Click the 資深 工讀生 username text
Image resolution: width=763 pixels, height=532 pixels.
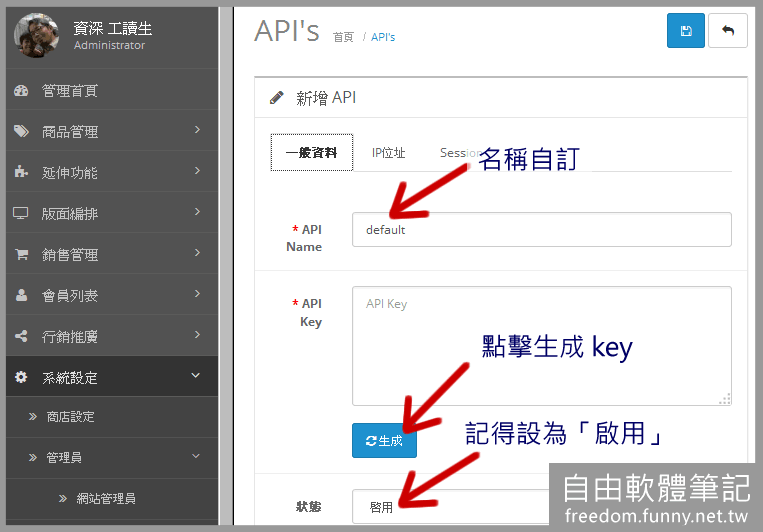(112, 28)
